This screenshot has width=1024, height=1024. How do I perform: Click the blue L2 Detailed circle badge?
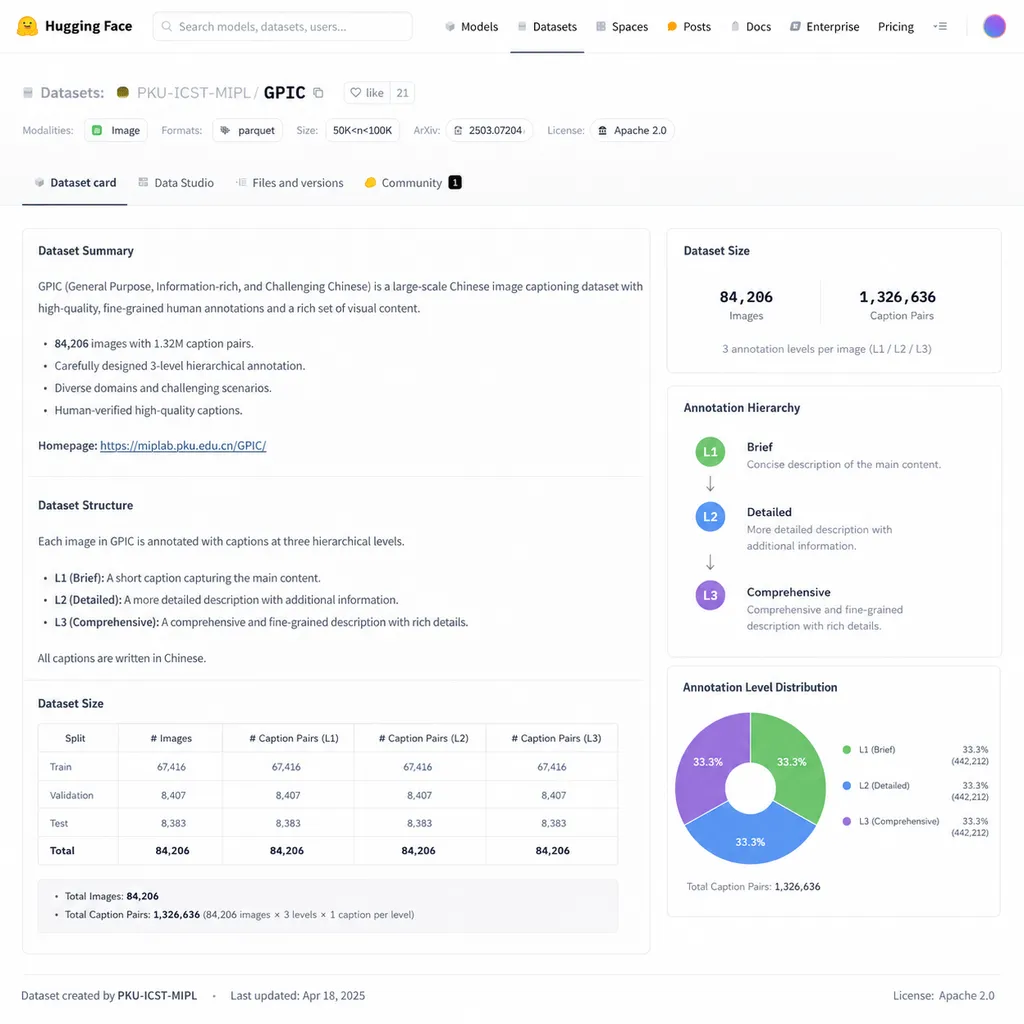tap(710, 517)
